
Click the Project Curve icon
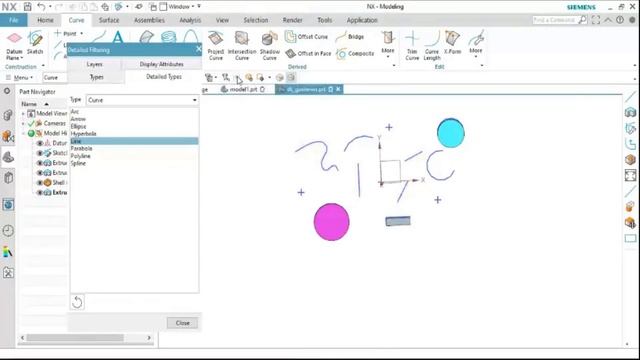pos(216,39)
